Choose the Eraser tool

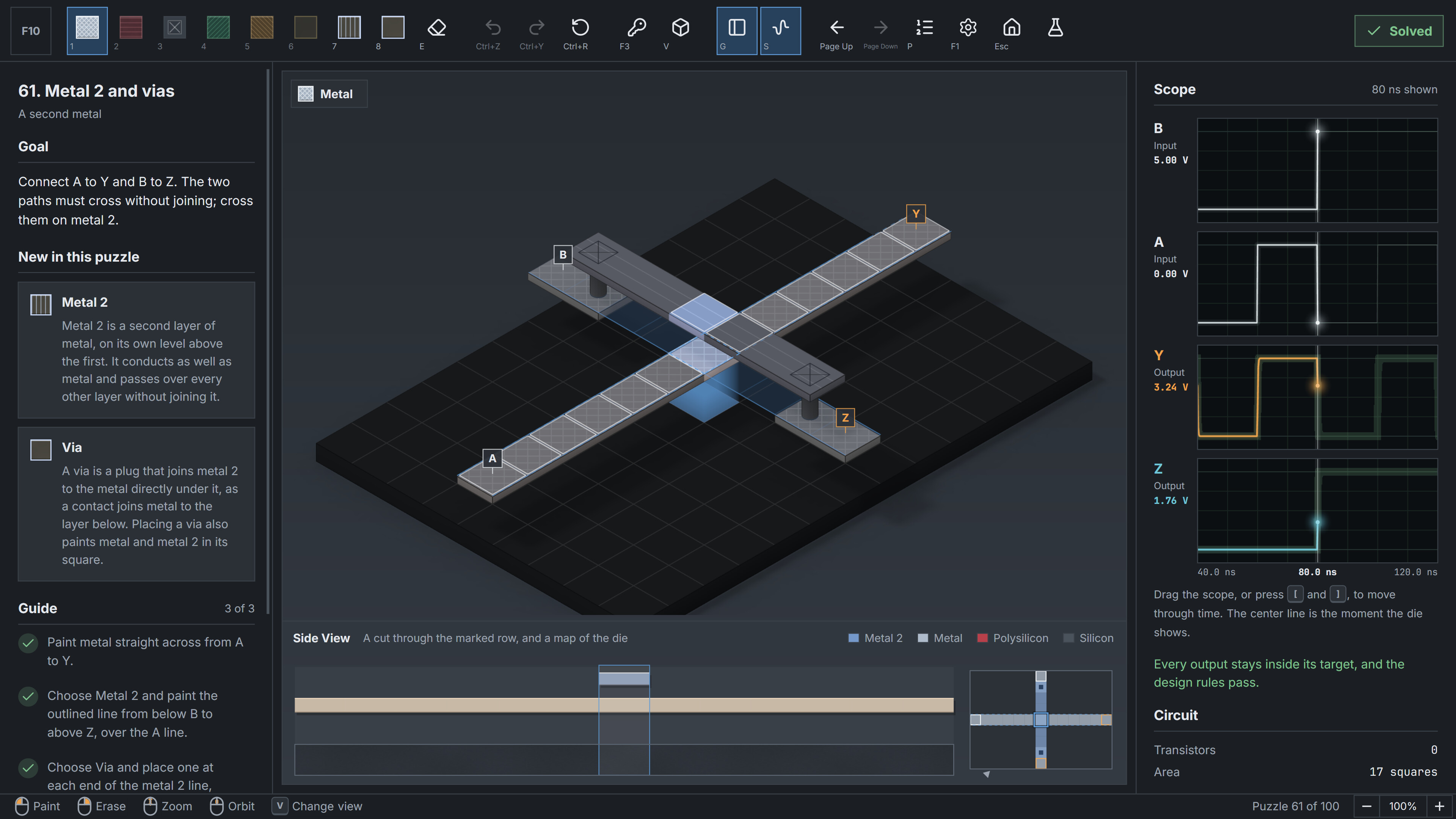point(436,30)
